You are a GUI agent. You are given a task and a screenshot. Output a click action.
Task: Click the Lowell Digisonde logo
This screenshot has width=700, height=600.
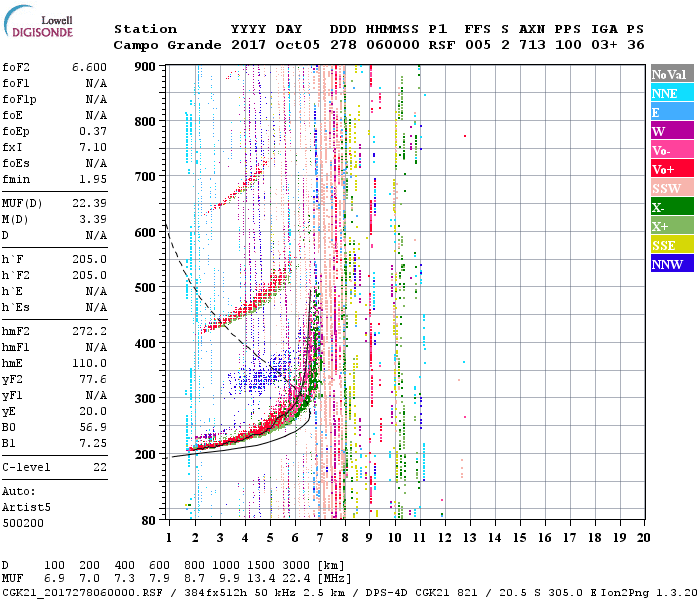39,22
